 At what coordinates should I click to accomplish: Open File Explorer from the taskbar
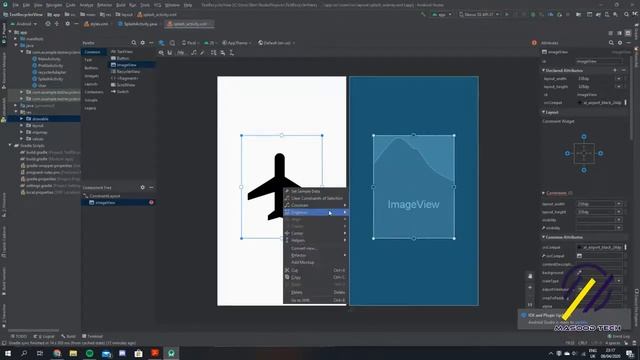(73, 353)
